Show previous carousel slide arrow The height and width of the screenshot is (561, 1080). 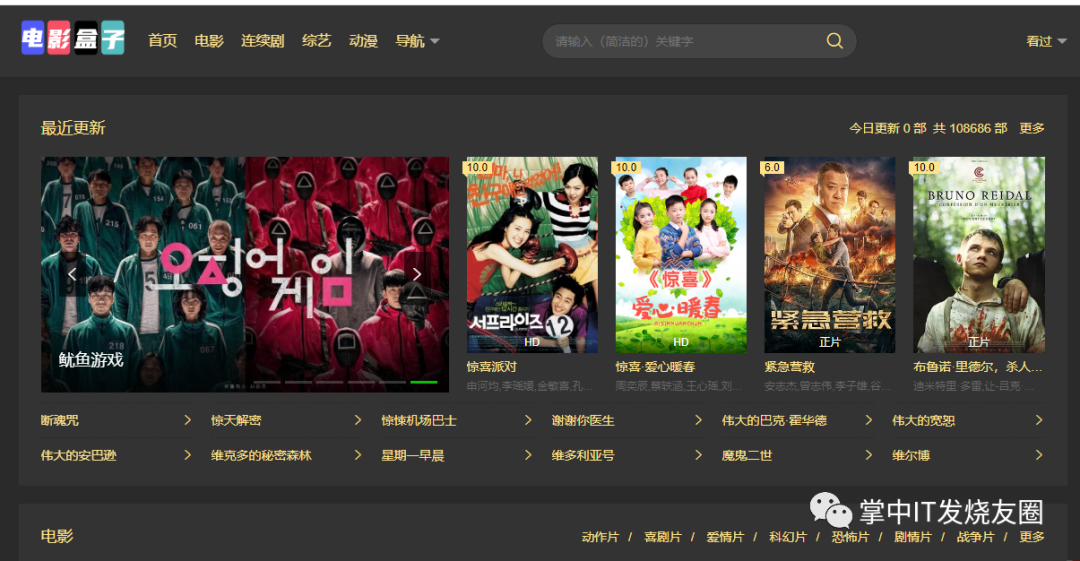click(72, 274)
